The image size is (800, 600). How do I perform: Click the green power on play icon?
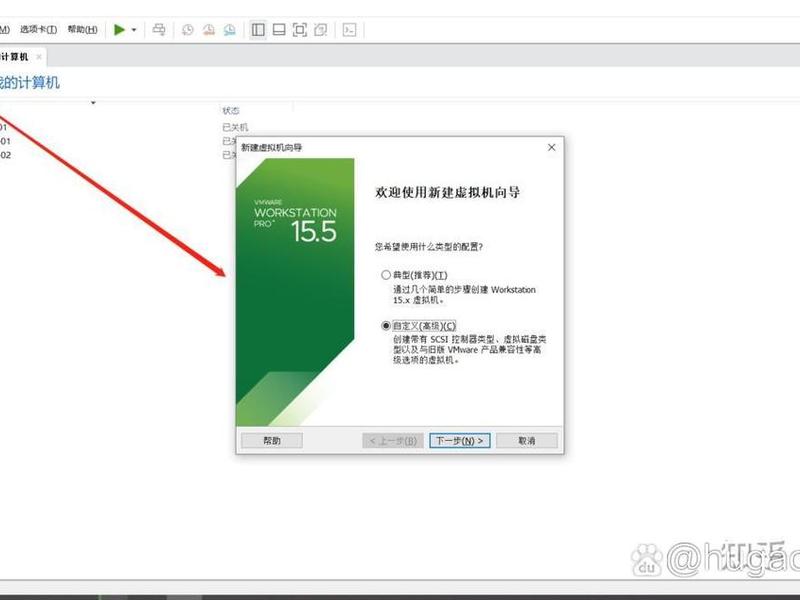[x=119, y=30]
